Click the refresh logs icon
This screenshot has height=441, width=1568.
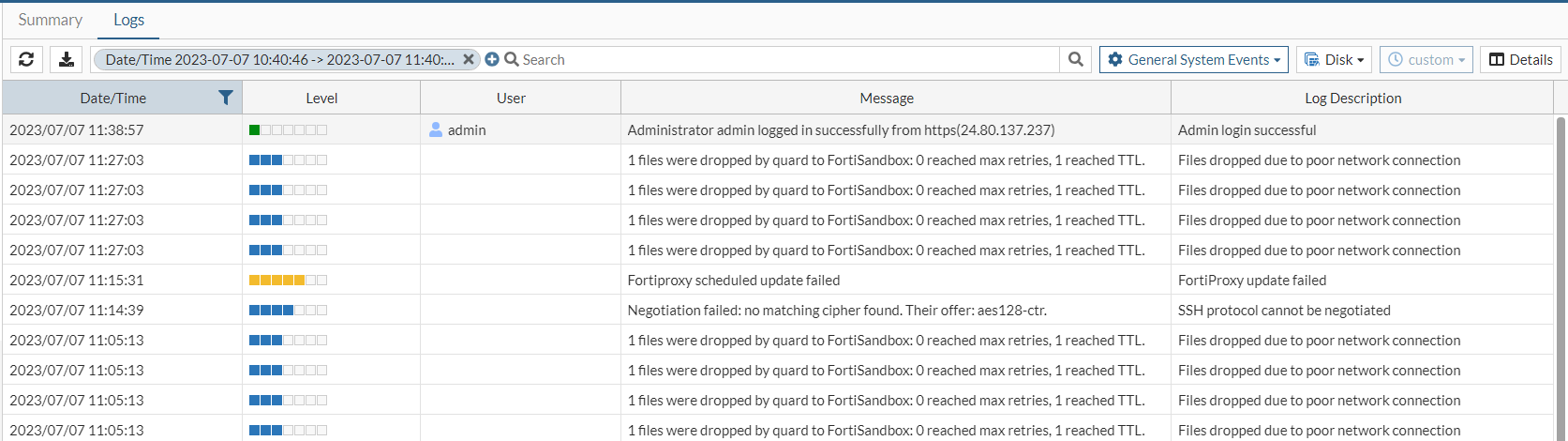click(x=26, y=59)
